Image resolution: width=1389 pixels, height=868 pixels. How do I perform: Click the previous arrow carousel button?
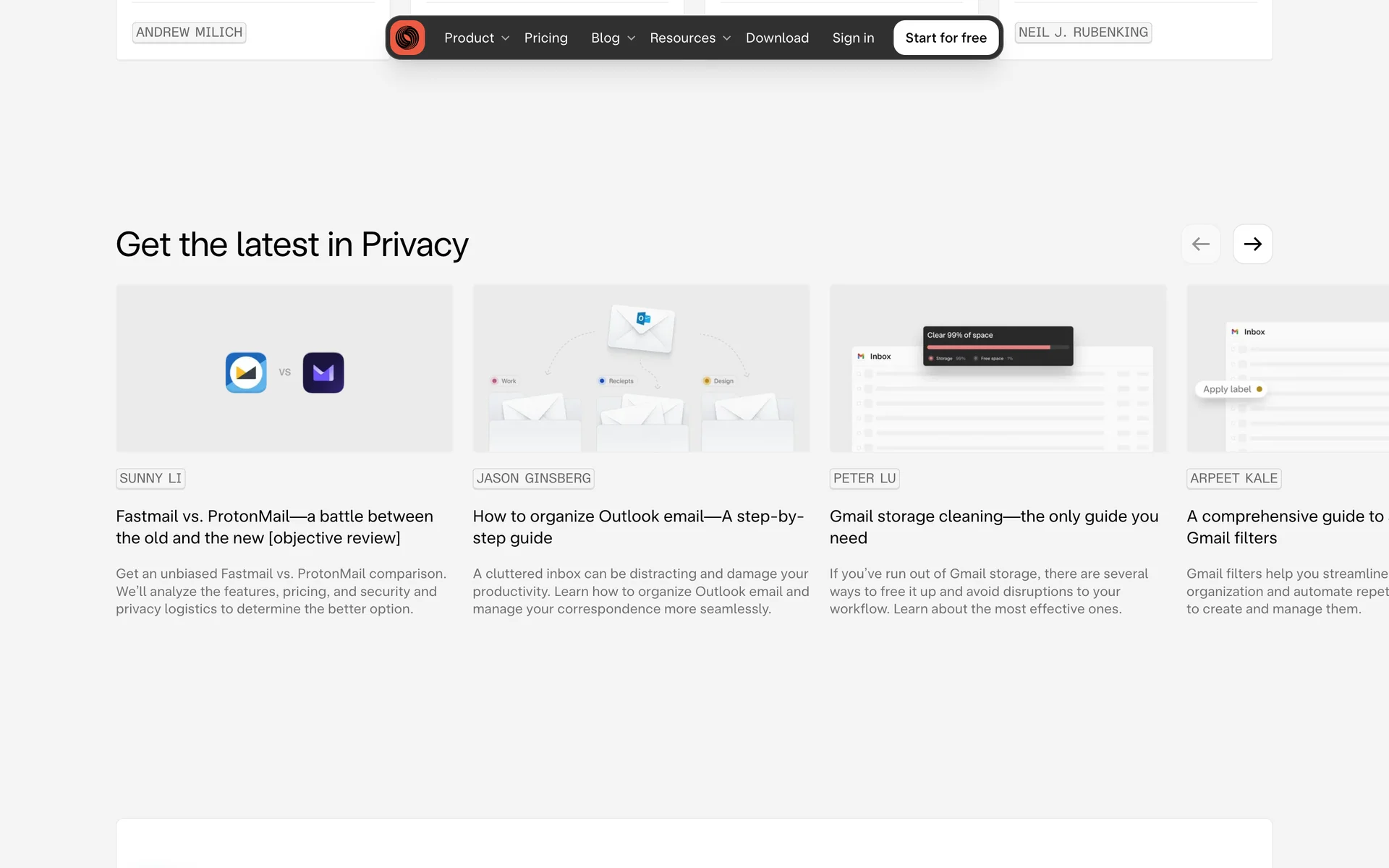point(1201,244)
